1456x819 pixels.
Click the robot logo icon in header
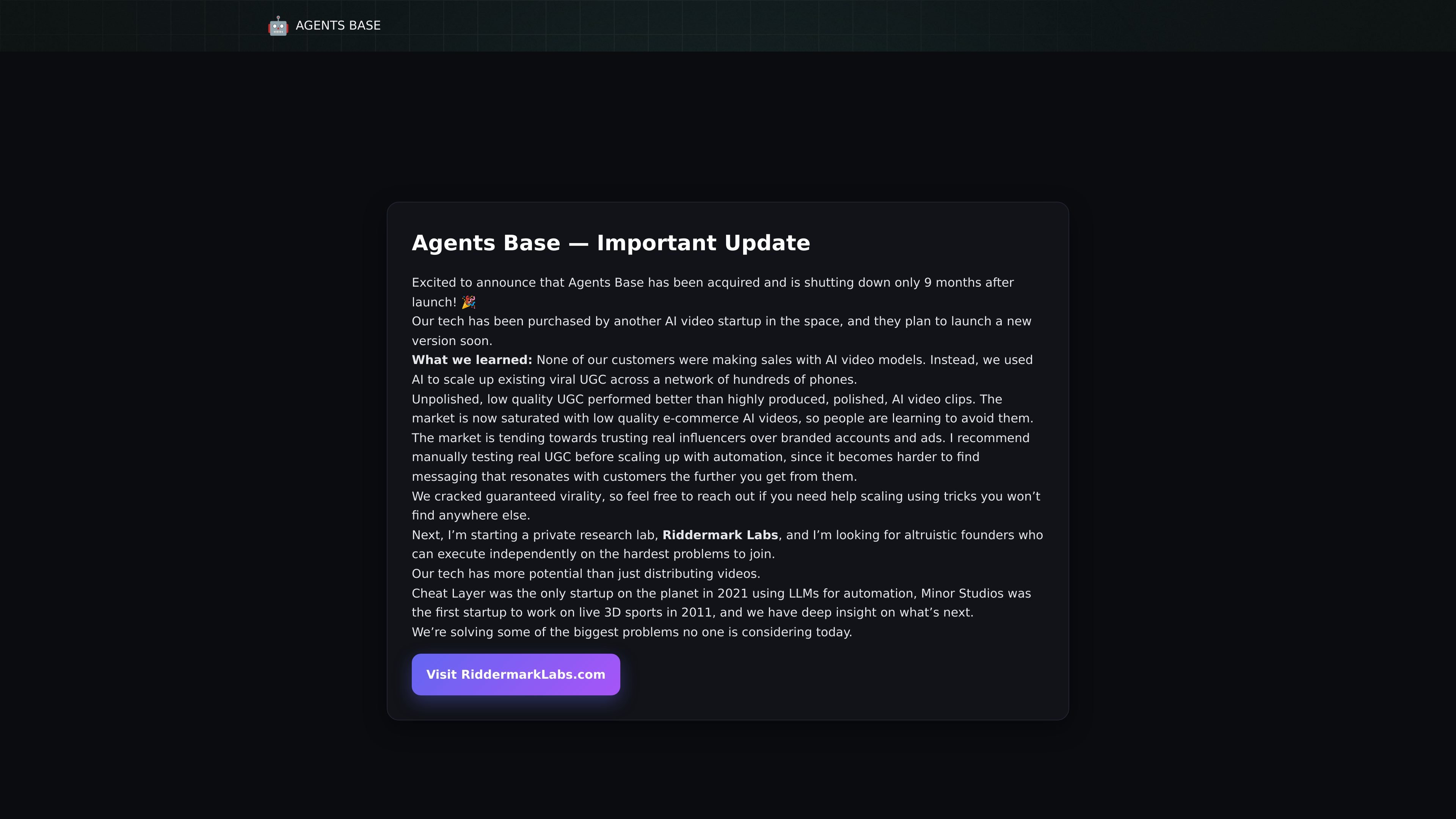click(278, 25)
